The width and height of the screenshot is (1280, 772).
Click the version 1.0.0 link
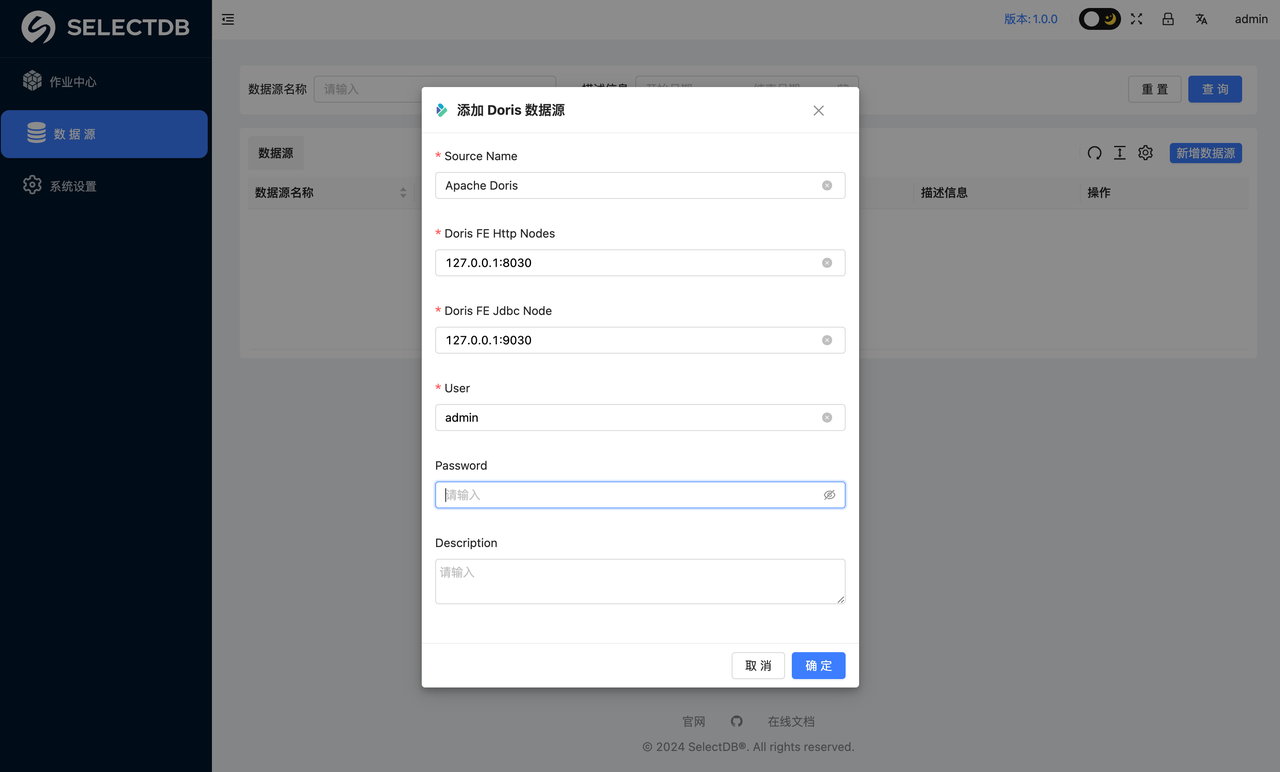point(1030,19)
